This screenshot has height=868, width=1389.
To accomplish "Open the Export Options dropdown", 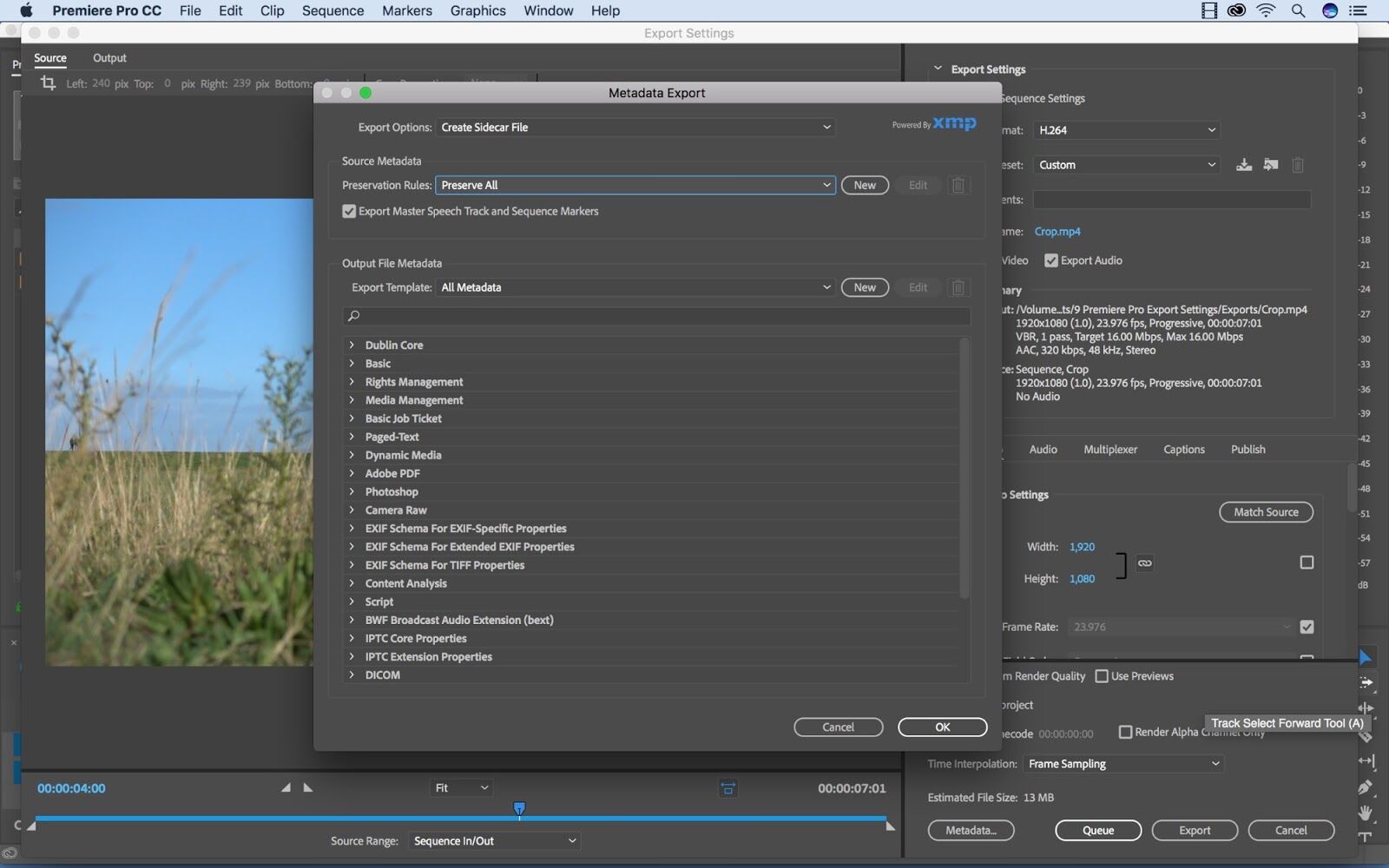I will point(635,127).
